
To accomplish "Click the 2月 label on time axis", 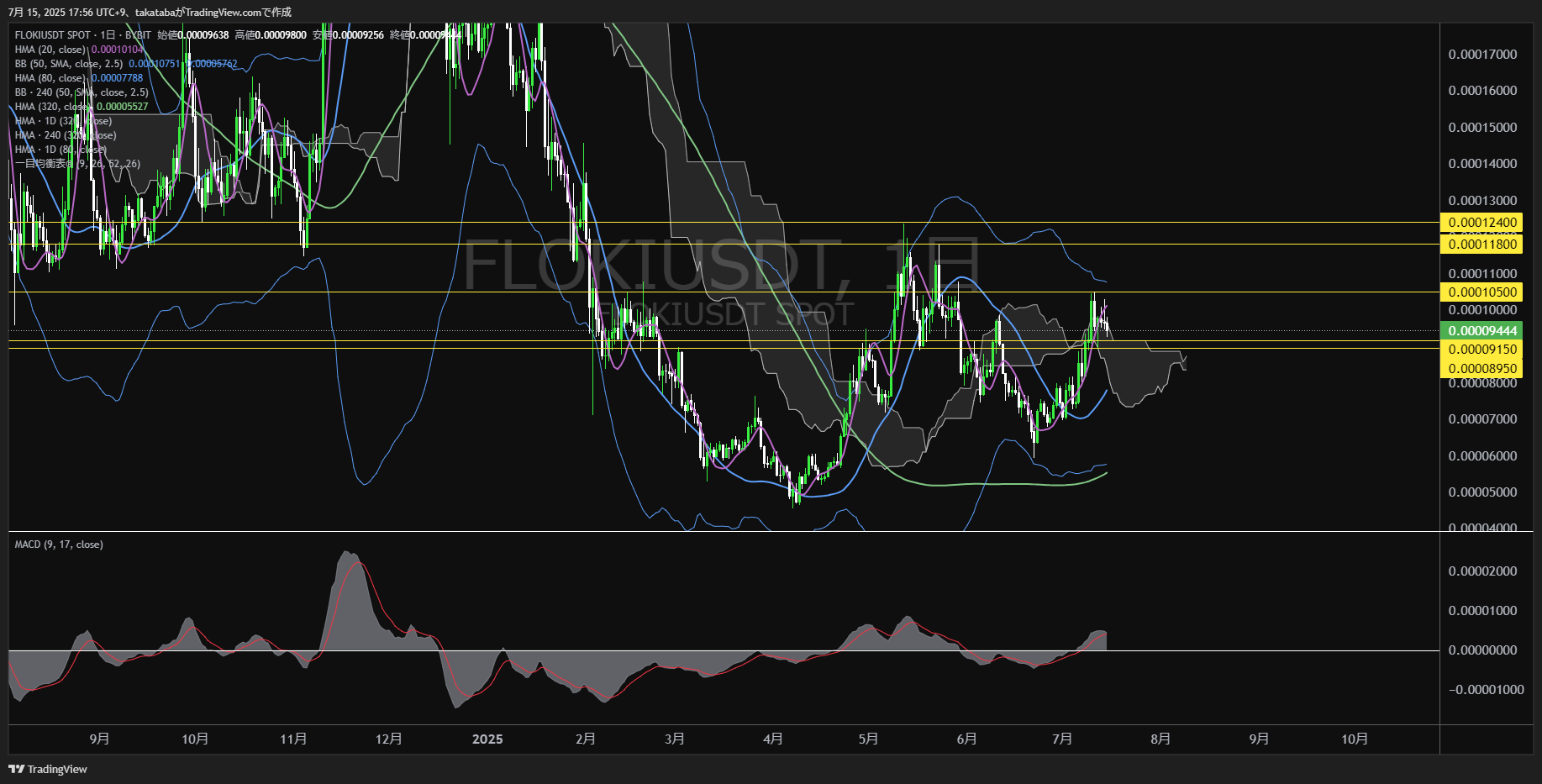I will pyautogui.click(x=586, y=739).
